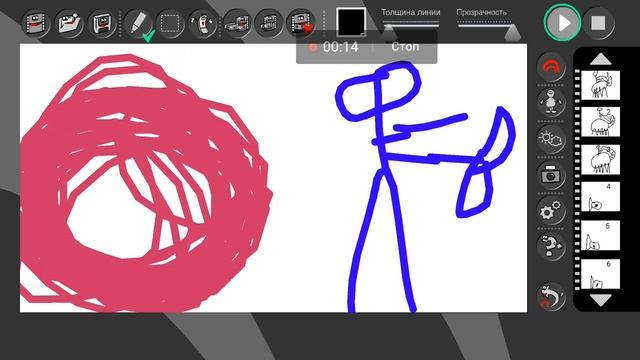
Task: Choose the dashed rectangle selection tool
Action: [x=170, y=24]
